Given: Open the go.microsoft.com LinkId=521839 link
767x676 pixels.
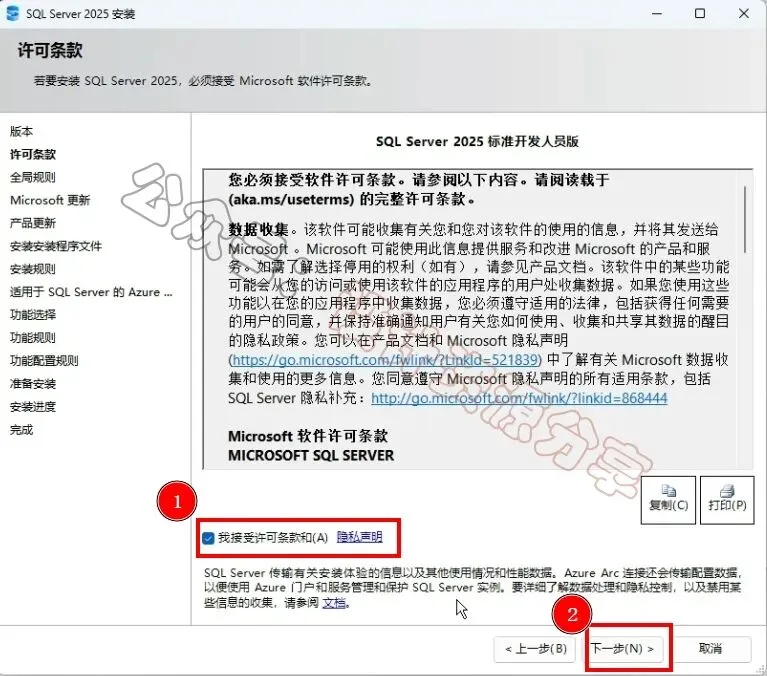Looking at the screenshot, I should (385, 360).
